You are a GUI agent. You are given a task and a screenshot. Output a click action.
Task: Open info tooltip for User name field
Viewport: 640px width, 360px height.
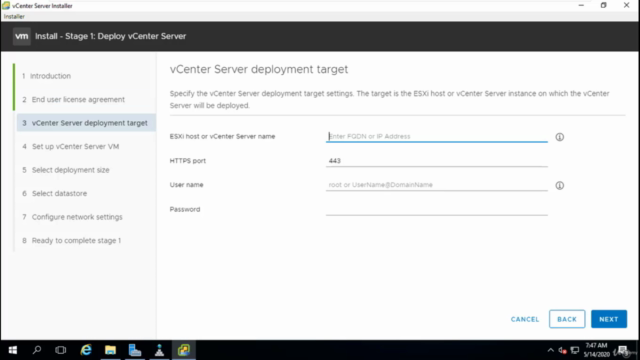[560, 186]
